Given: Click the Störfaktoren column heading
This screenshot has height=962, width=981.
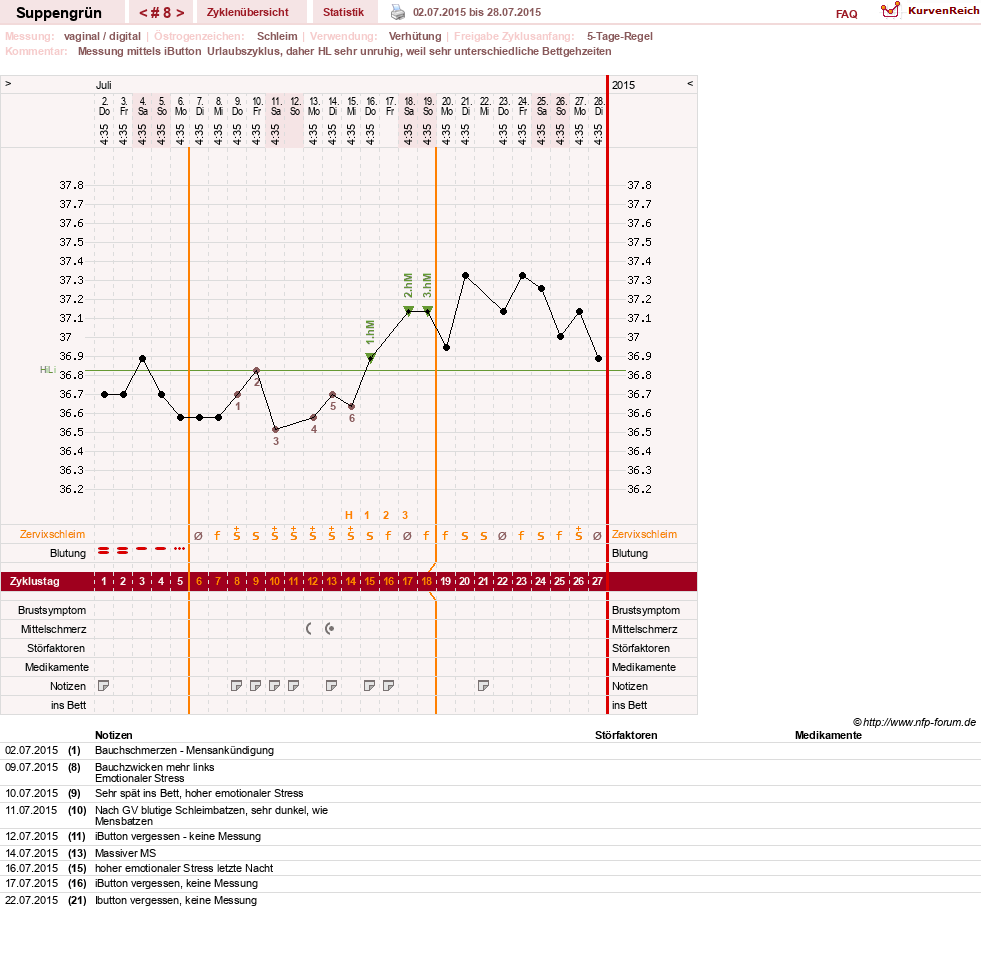Looking at the screenshot, I should click(626, 735).
